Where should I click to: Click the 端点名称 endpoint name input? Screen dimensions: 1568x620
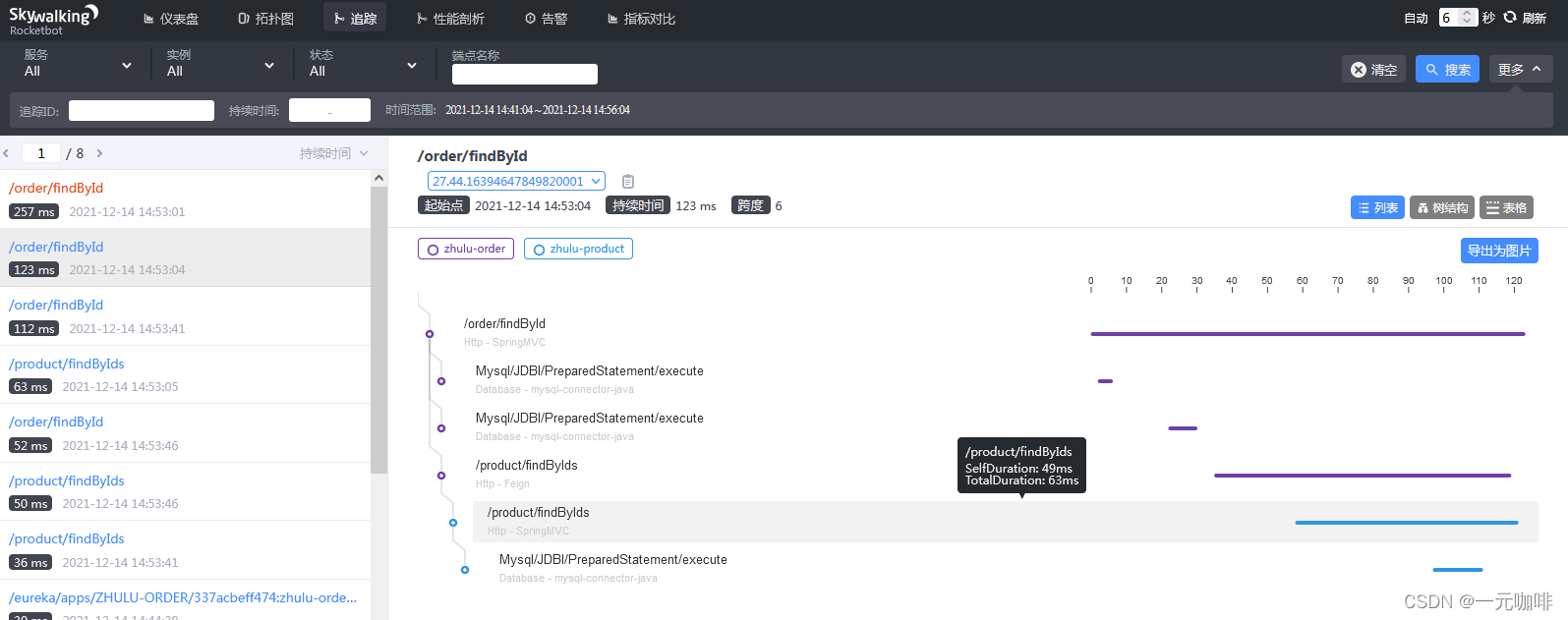pyautogui.click(x=524, y=74)
